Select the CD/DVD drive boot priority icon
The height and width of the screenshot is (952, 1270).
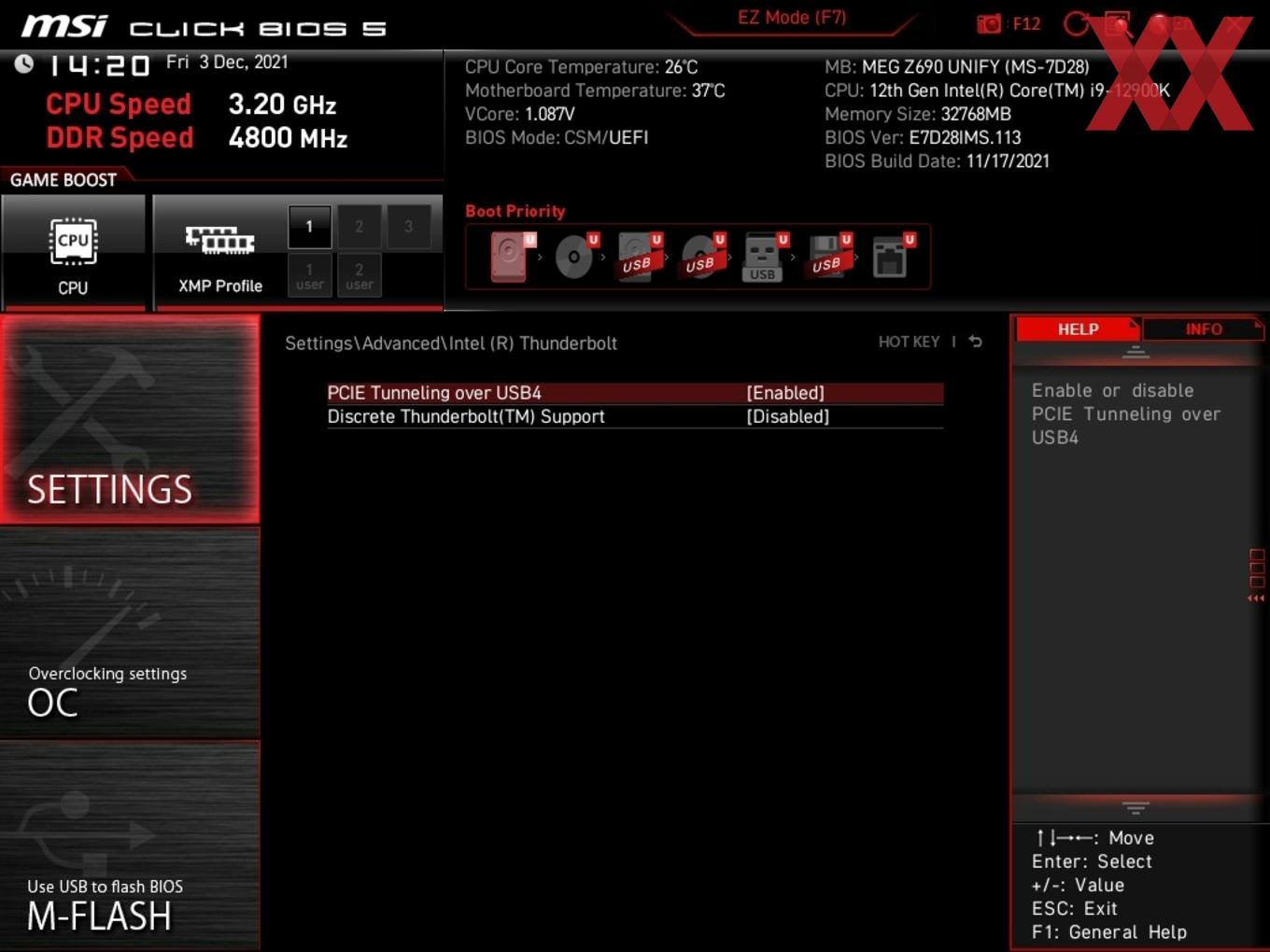575,257
